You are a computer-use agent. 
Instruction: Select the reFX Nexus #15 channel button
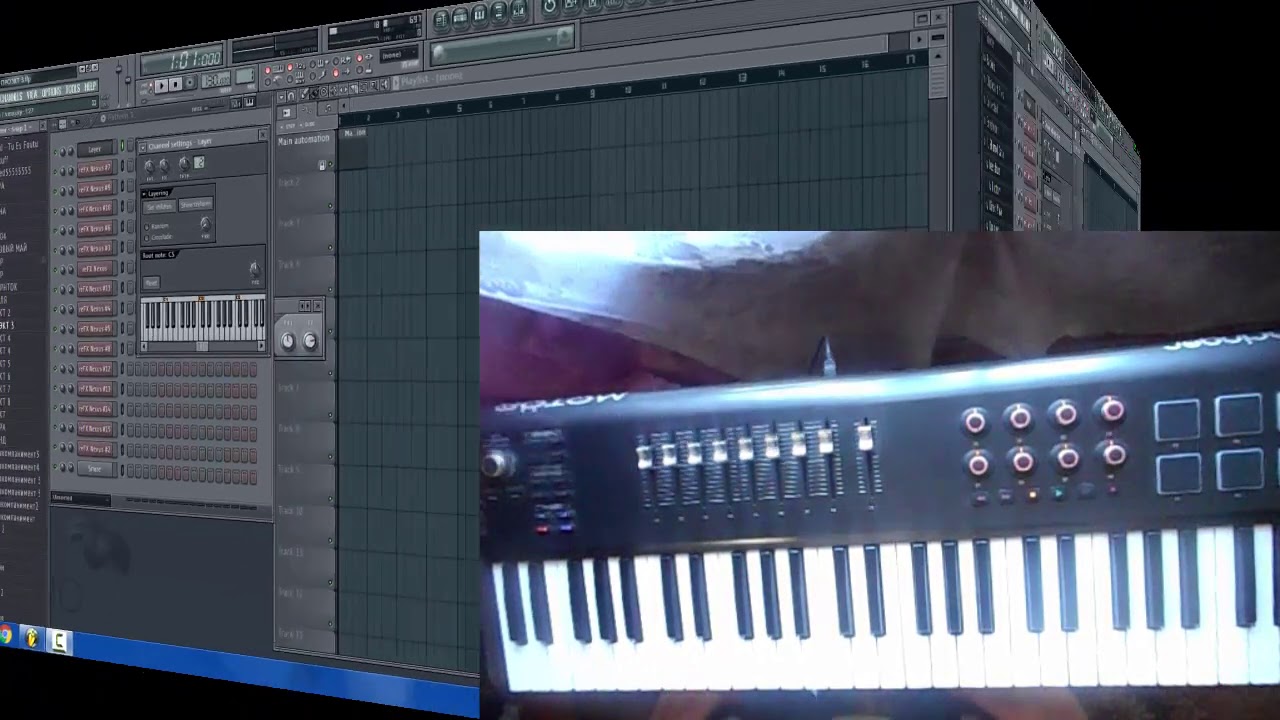[x=95, y=428]
